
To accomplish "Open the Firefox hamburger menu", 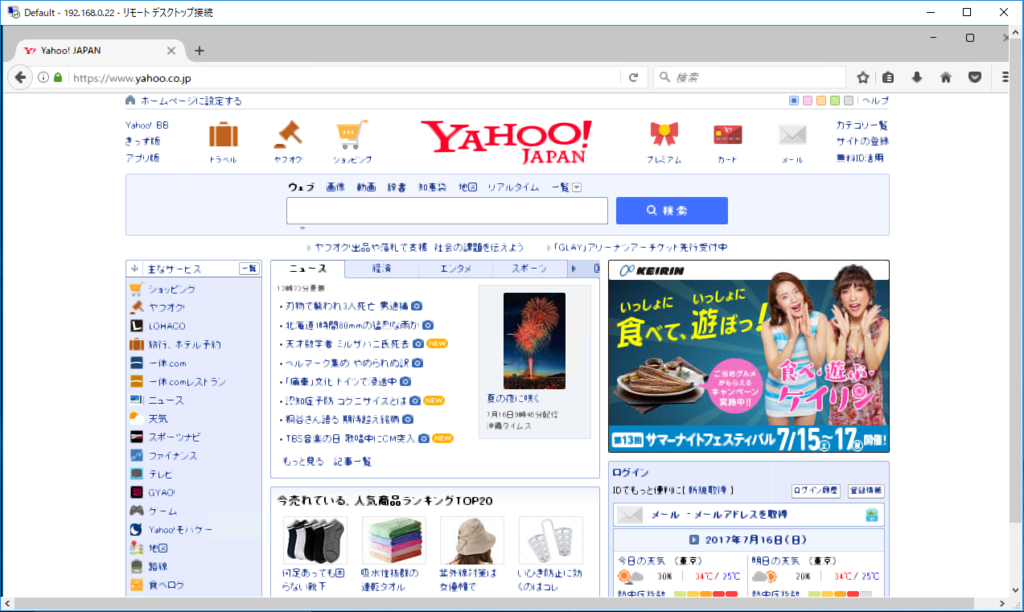I will point(1005,78).
